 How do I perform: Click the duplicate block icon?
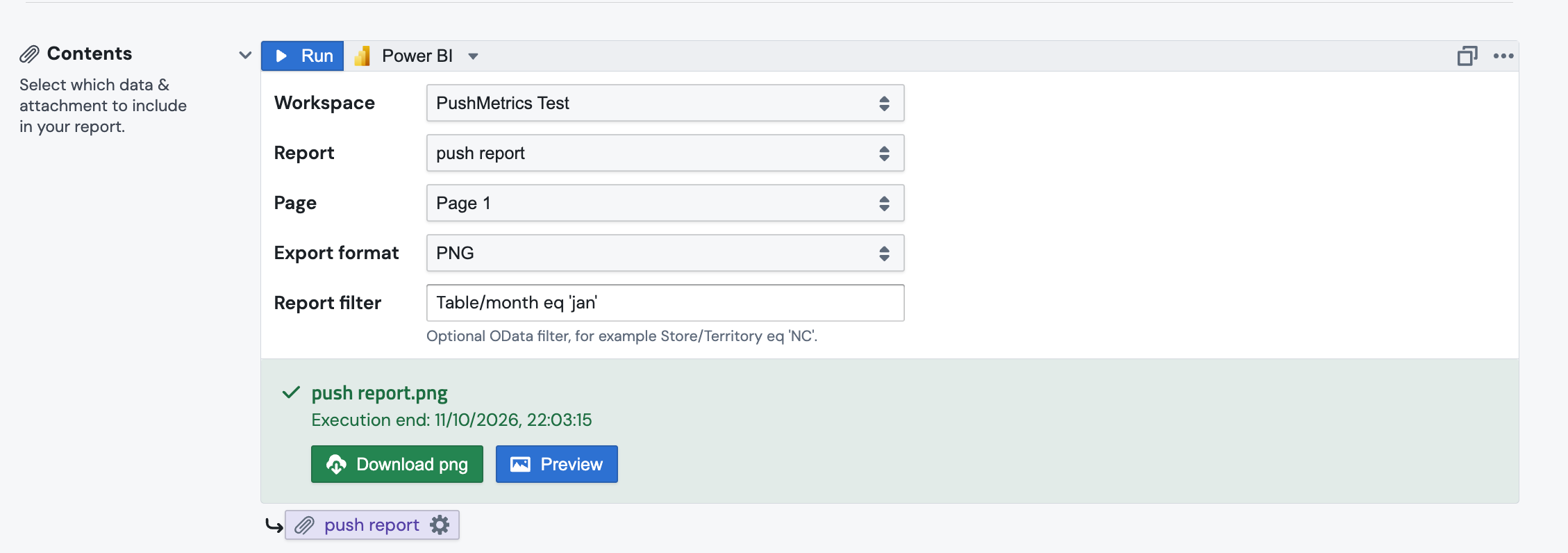pyautogui.click(x=1467, y=56)
